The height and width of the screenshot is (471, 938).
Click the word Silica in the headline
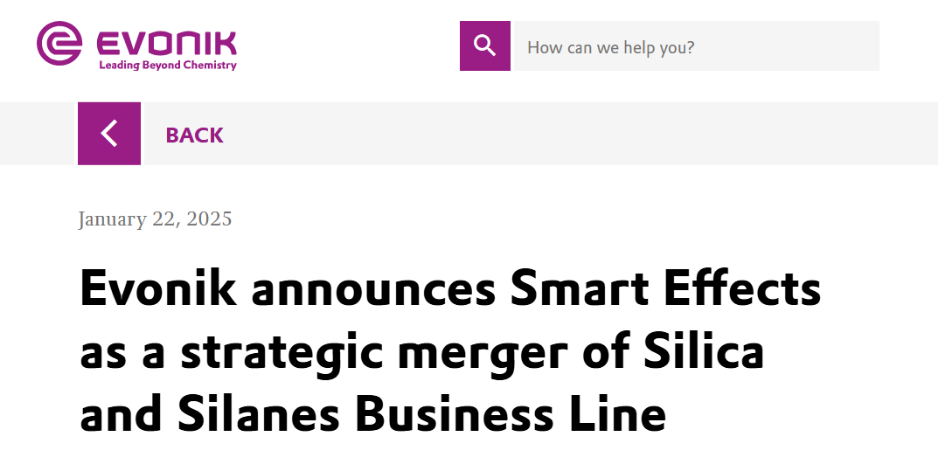point(704,350)
